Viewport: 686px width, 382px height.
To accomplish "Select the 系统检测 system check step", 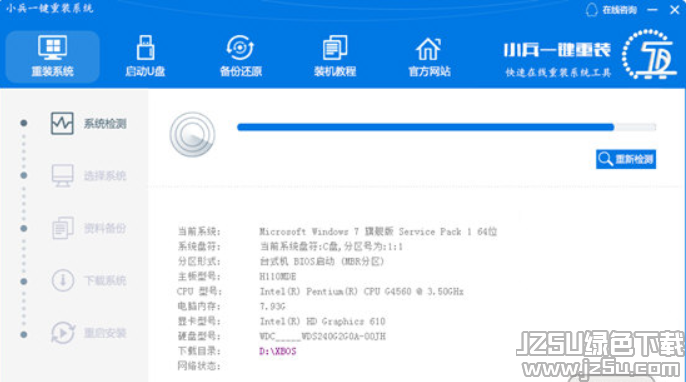I will (x=89, y=123).
